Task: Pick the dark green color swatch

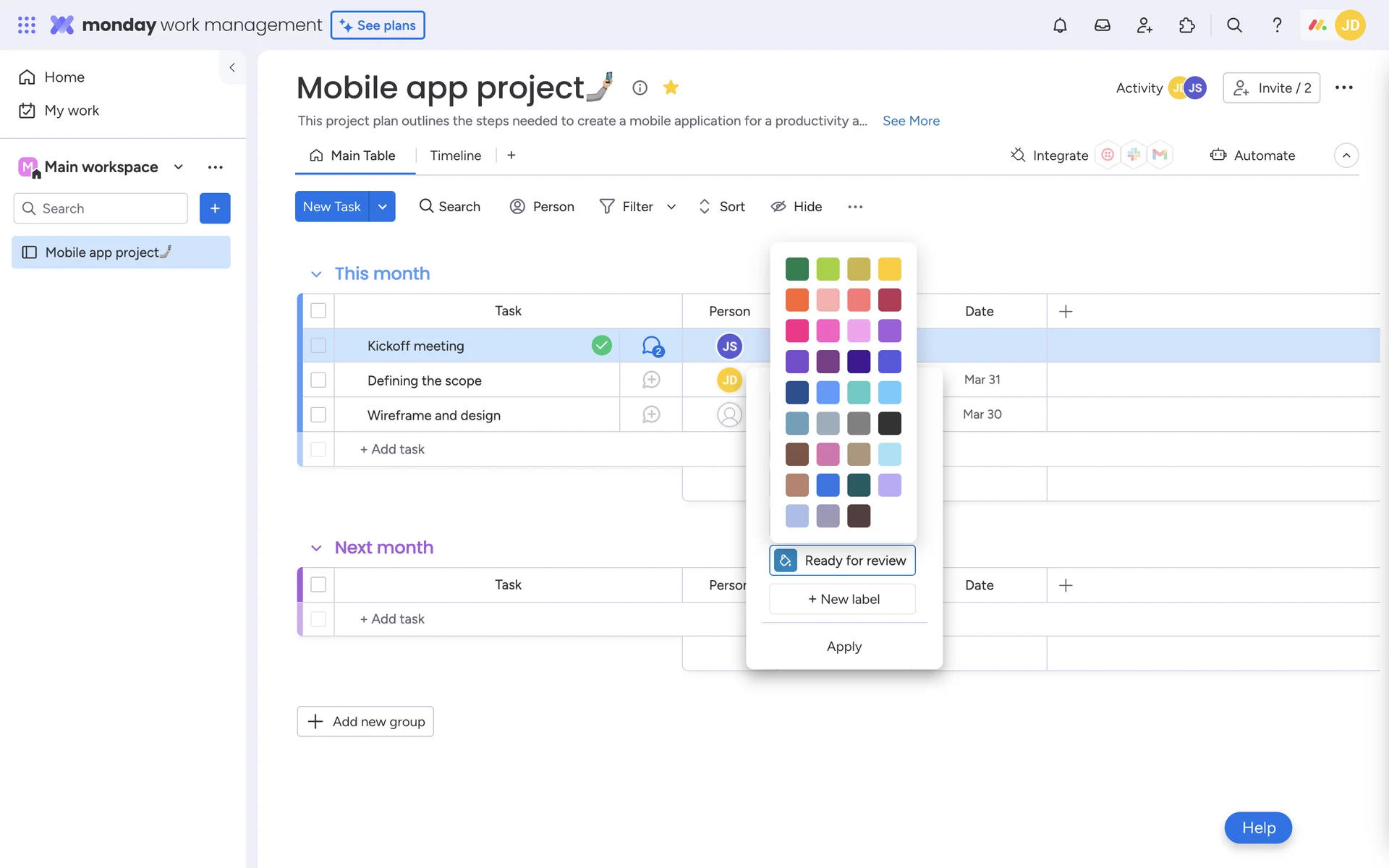Action: (797, 269)
